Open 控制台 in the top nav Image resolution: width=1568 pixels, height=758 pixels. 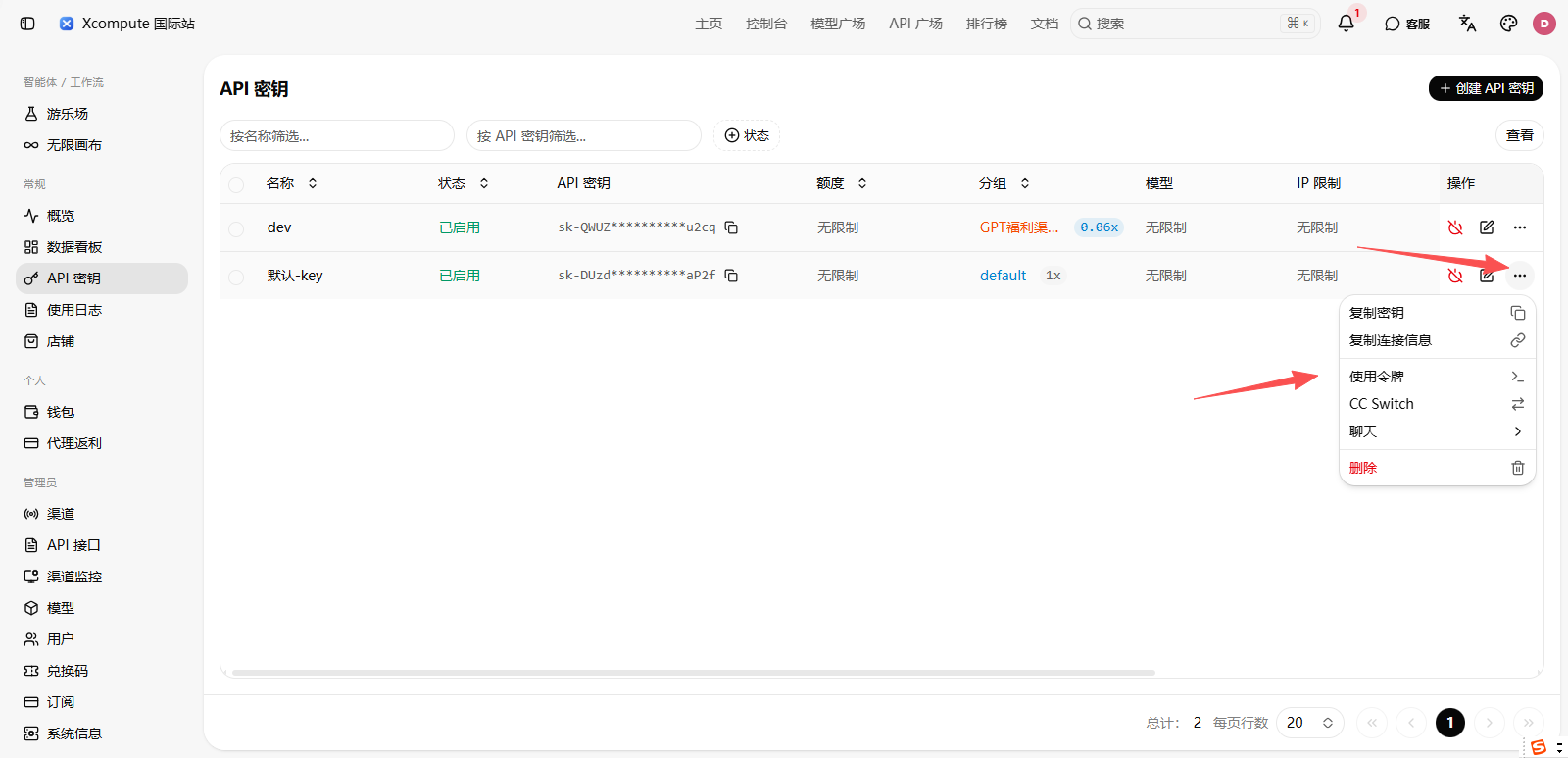[x=766, y=24]
